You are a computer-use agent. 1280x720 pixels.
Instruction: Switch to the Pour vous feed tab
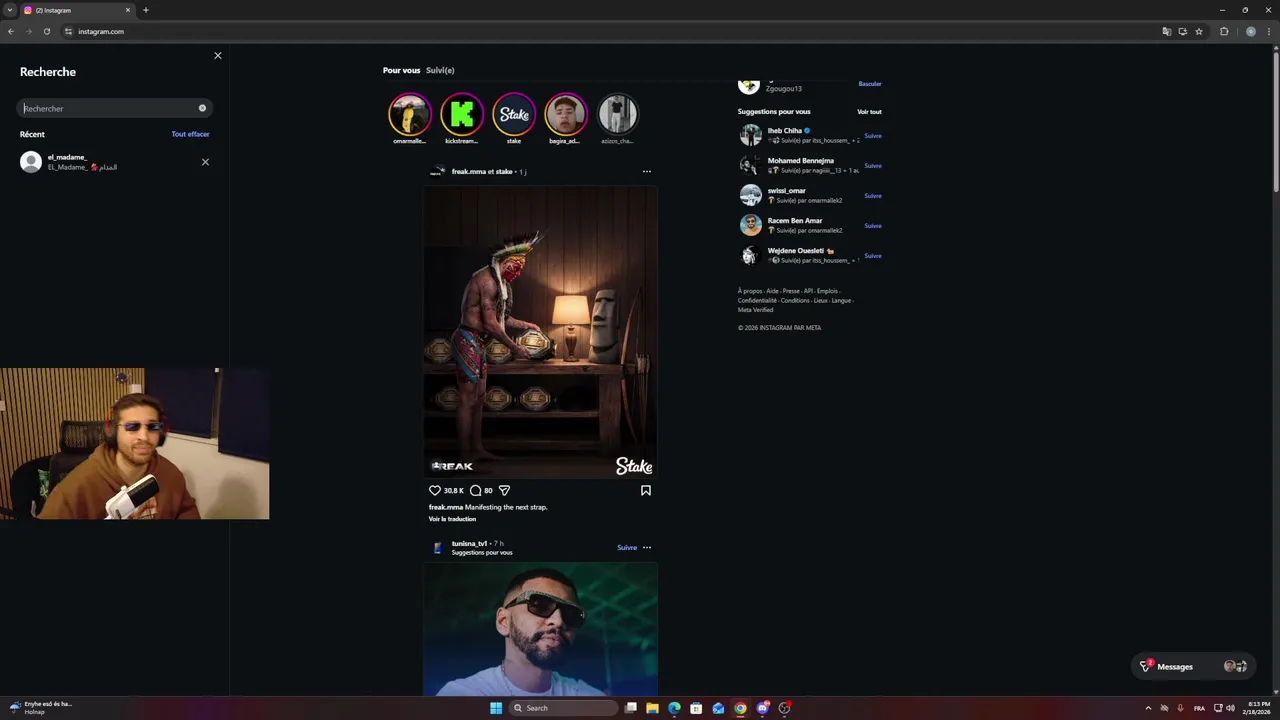pyautogui.click(x=401, y=70)
